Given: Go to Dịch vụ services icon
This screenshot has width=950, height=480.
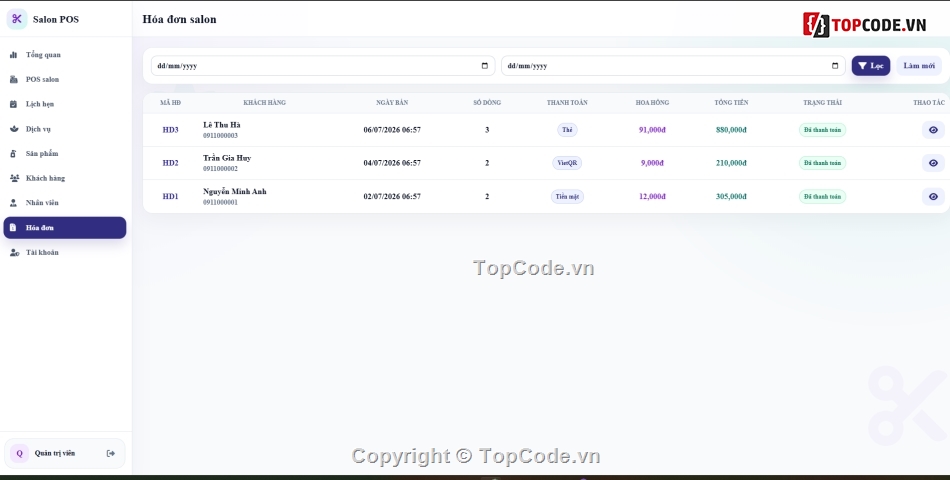Looking at the screenshot, I should (13, 129).
